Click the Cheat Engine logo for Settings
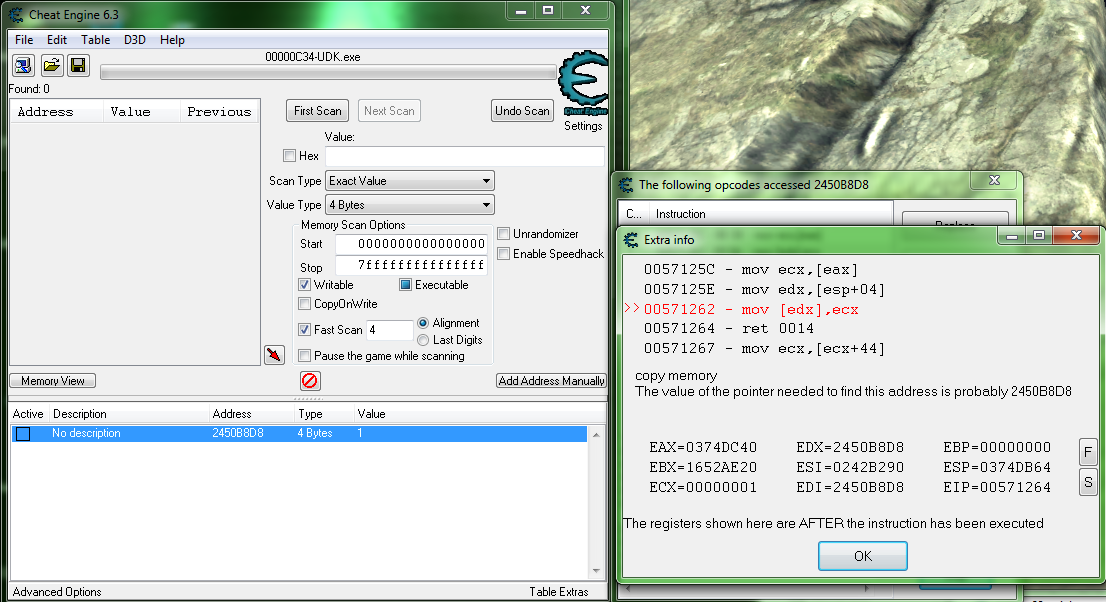This screenshot has height=602, width=1106. tap(582, 85)
